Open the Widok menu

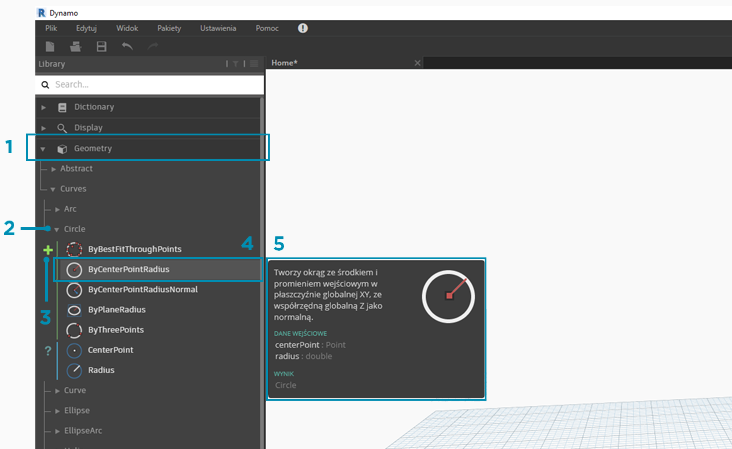click(x=127, y=28)
